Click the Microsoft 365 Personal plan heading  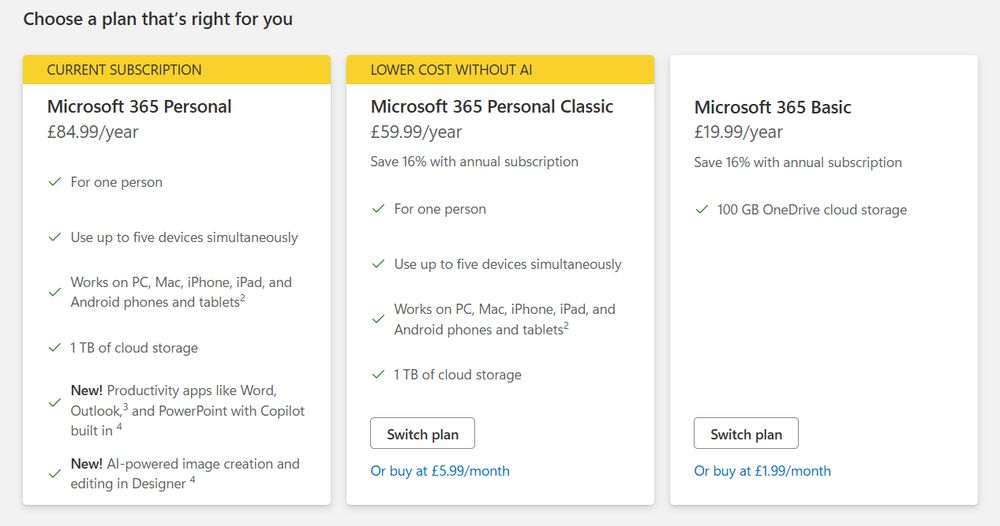click(139, 106)
